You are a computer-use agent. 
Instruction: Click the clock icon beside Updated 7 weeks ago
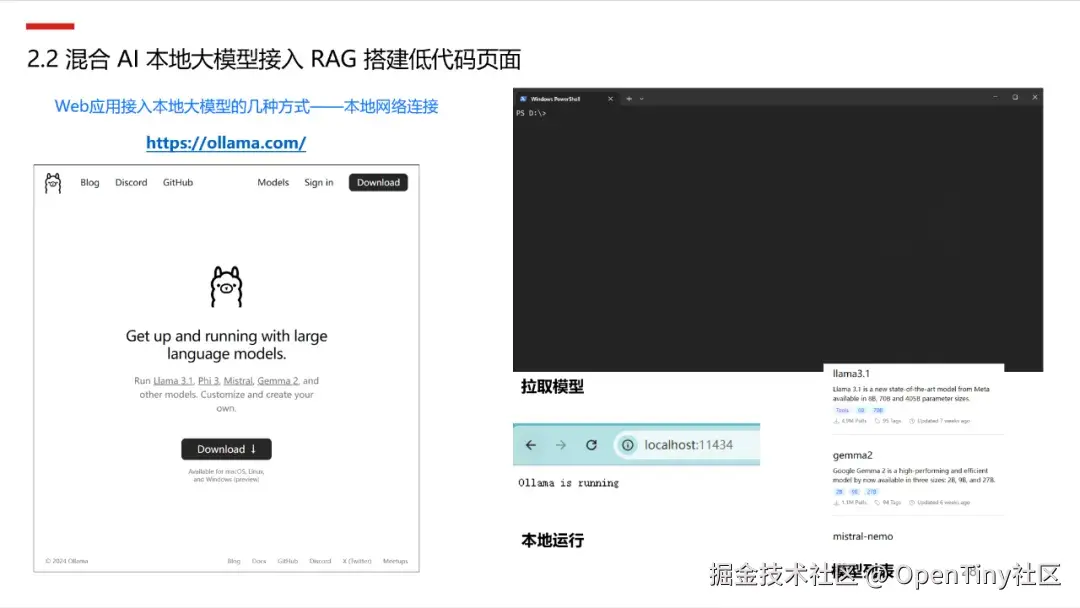point(912,421)
